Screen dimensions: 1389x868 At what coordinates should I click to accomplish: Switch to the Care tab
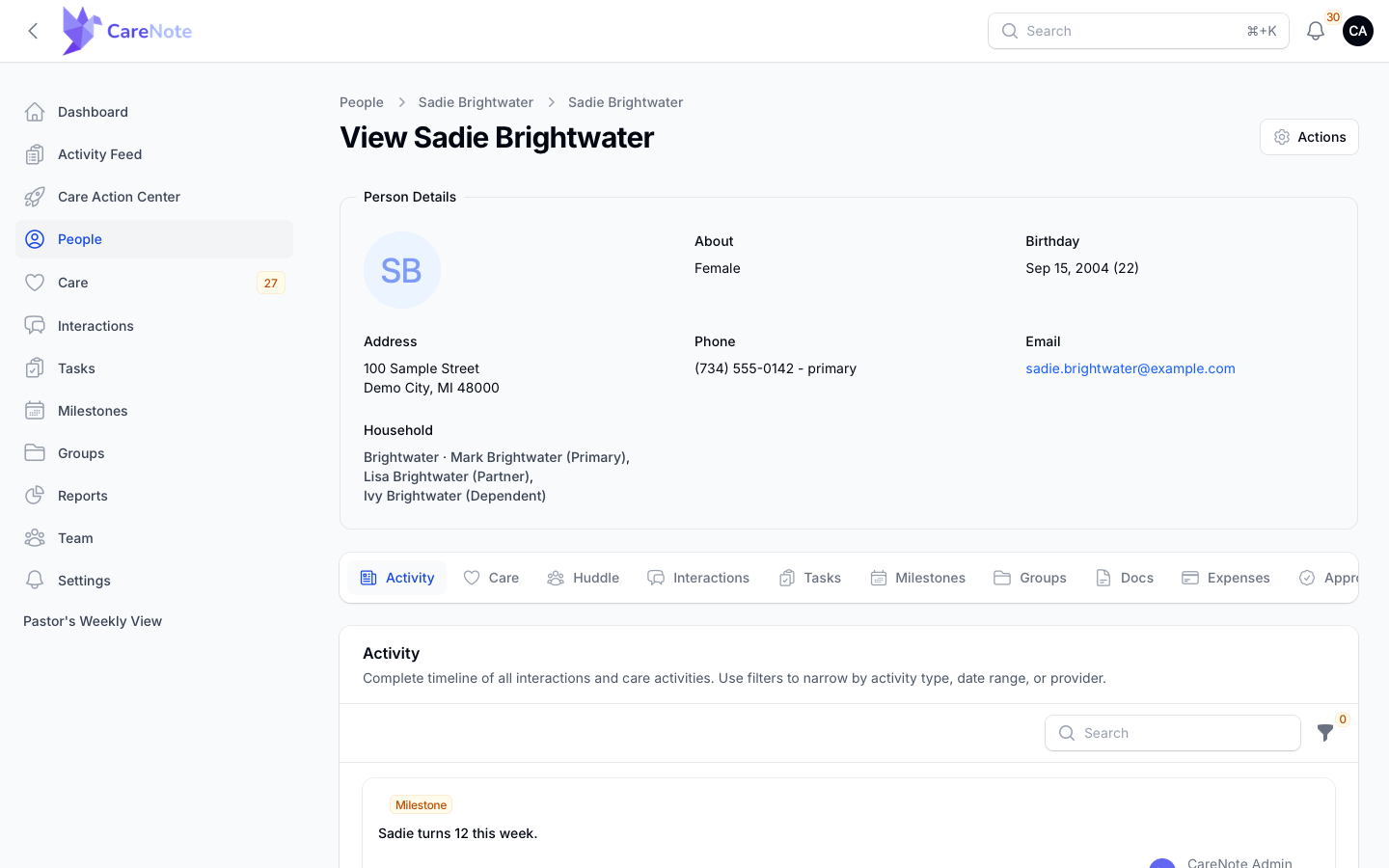coord(491,578)
